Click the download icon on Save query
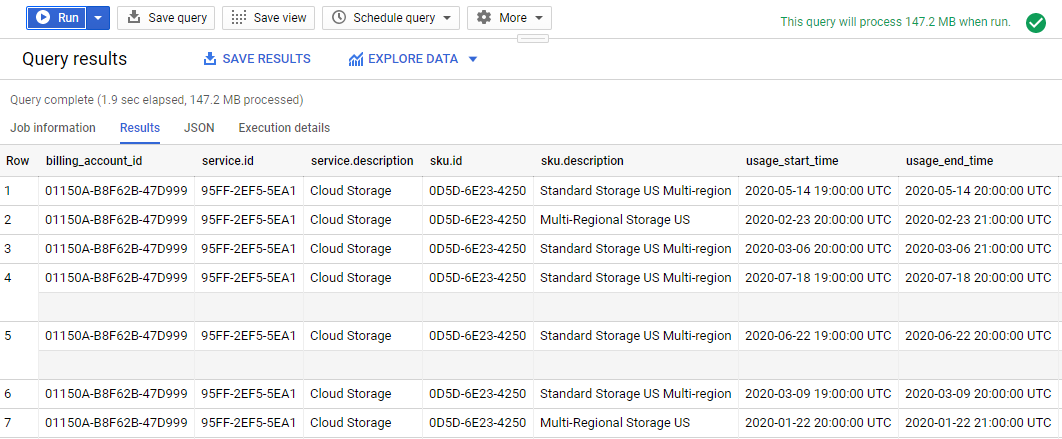The width and height of the screenshot is (1062, 439). click(x=134, y=18)
